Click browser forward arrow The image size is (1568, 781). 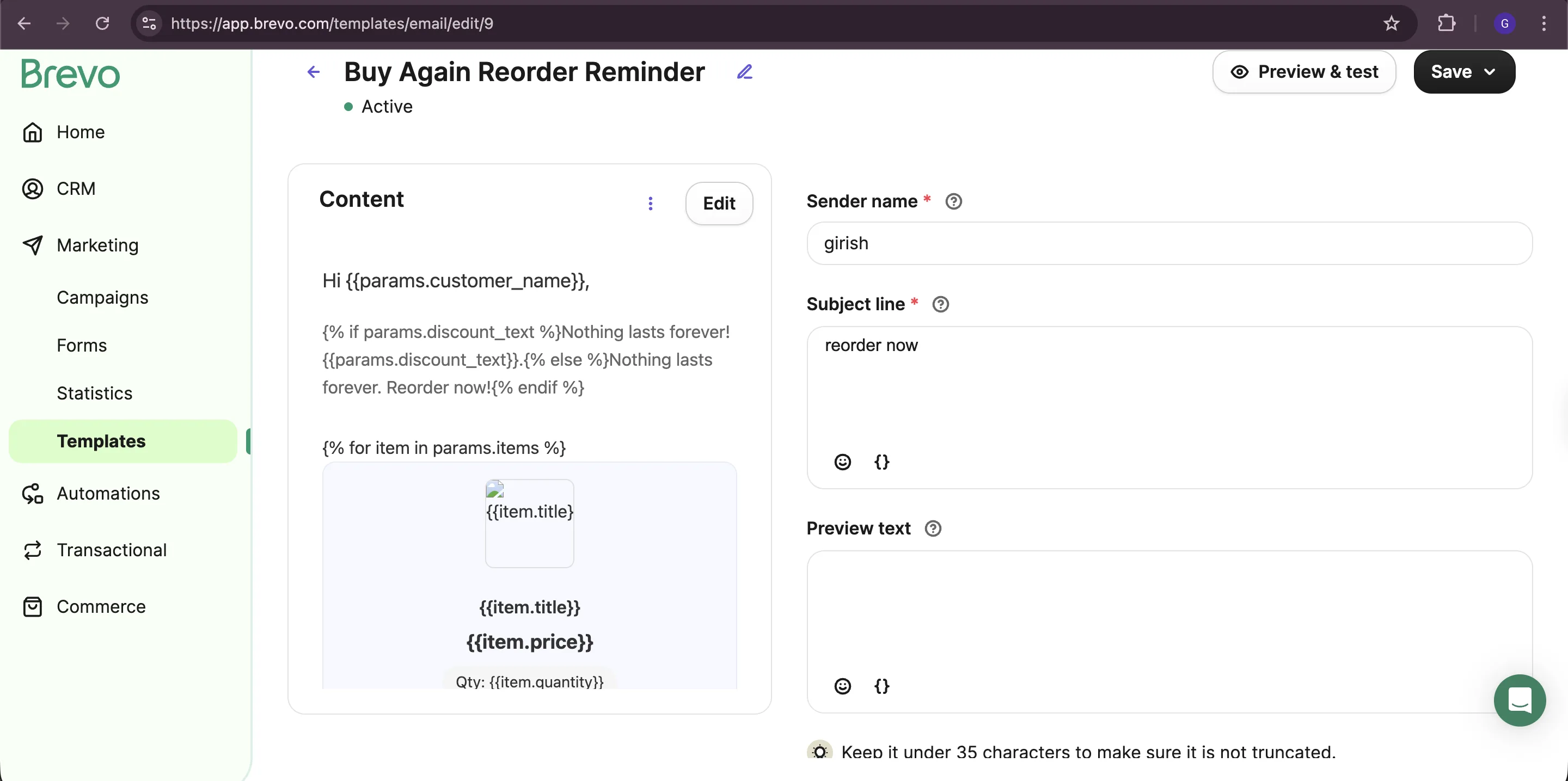(63, 23)
